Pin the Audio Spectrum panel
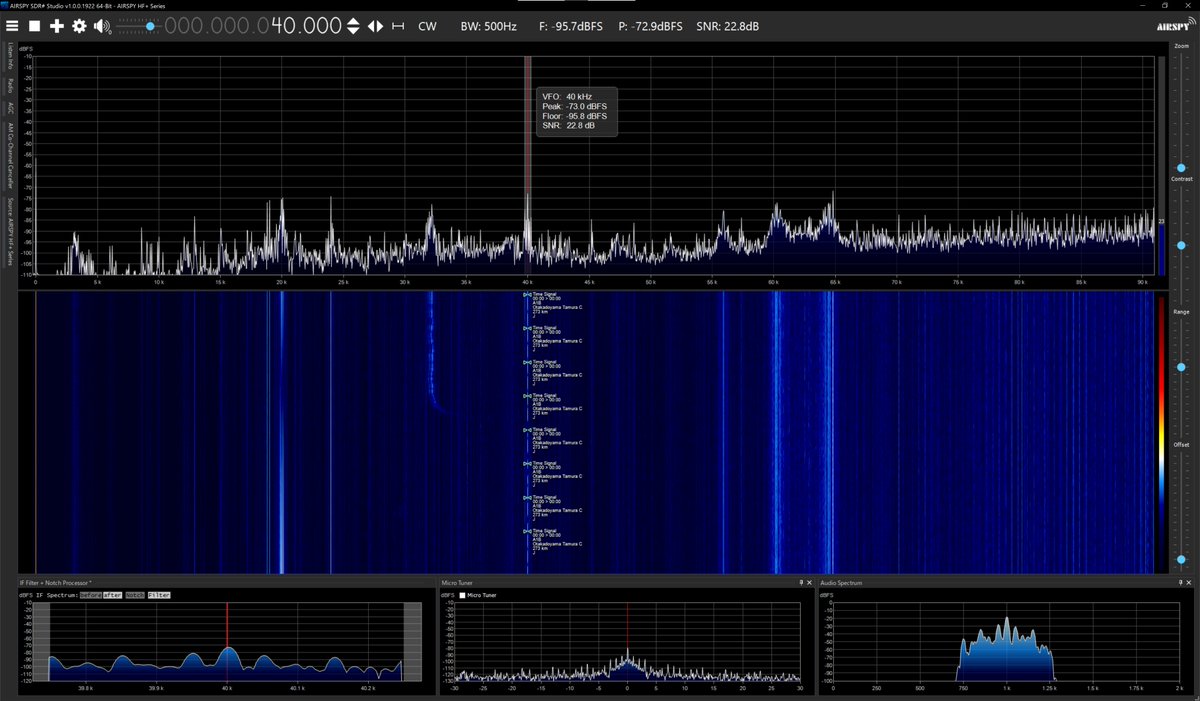 pos(1179,582)
